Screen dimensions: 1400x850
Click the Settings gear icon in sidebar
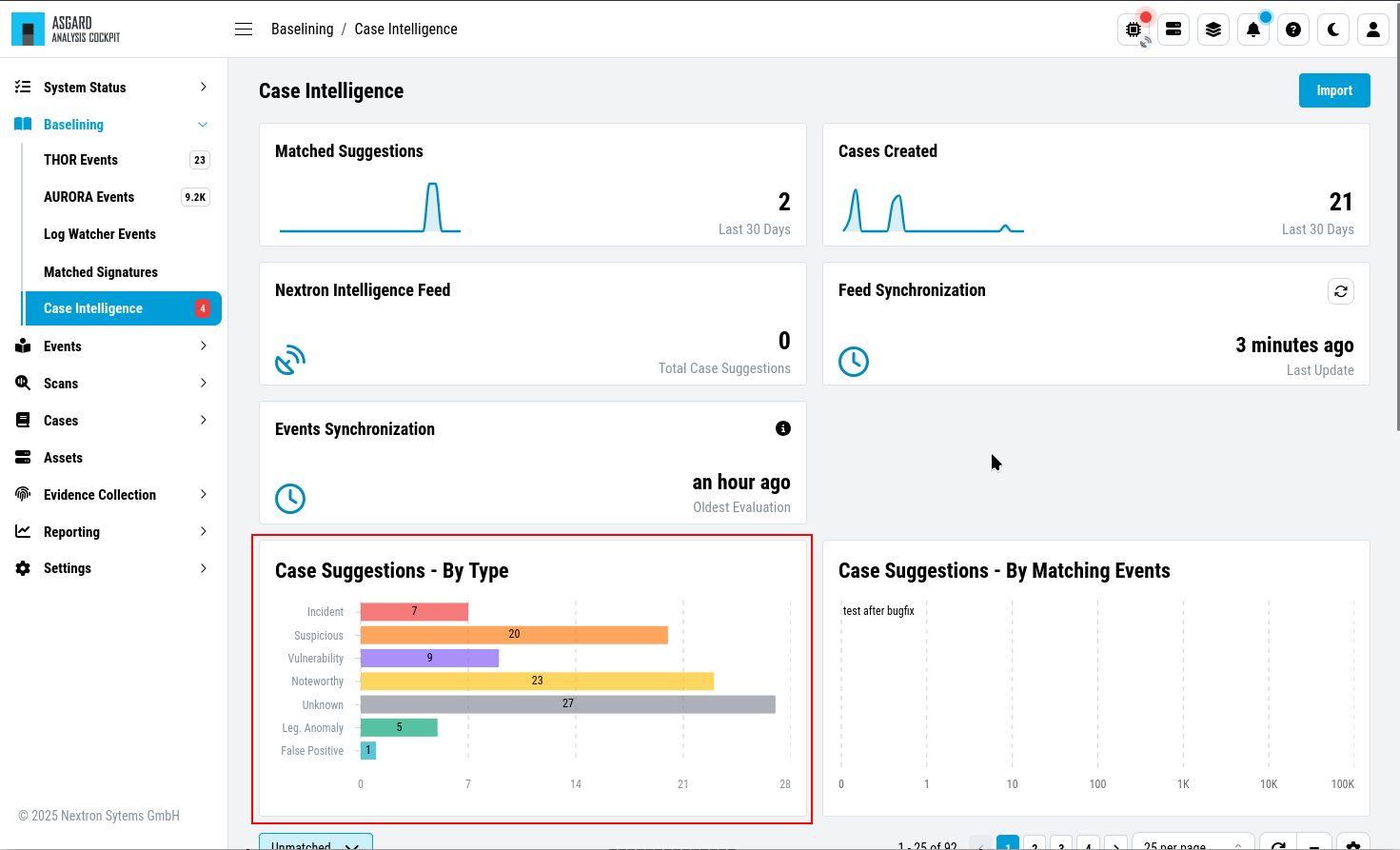(x=23, y=568)
